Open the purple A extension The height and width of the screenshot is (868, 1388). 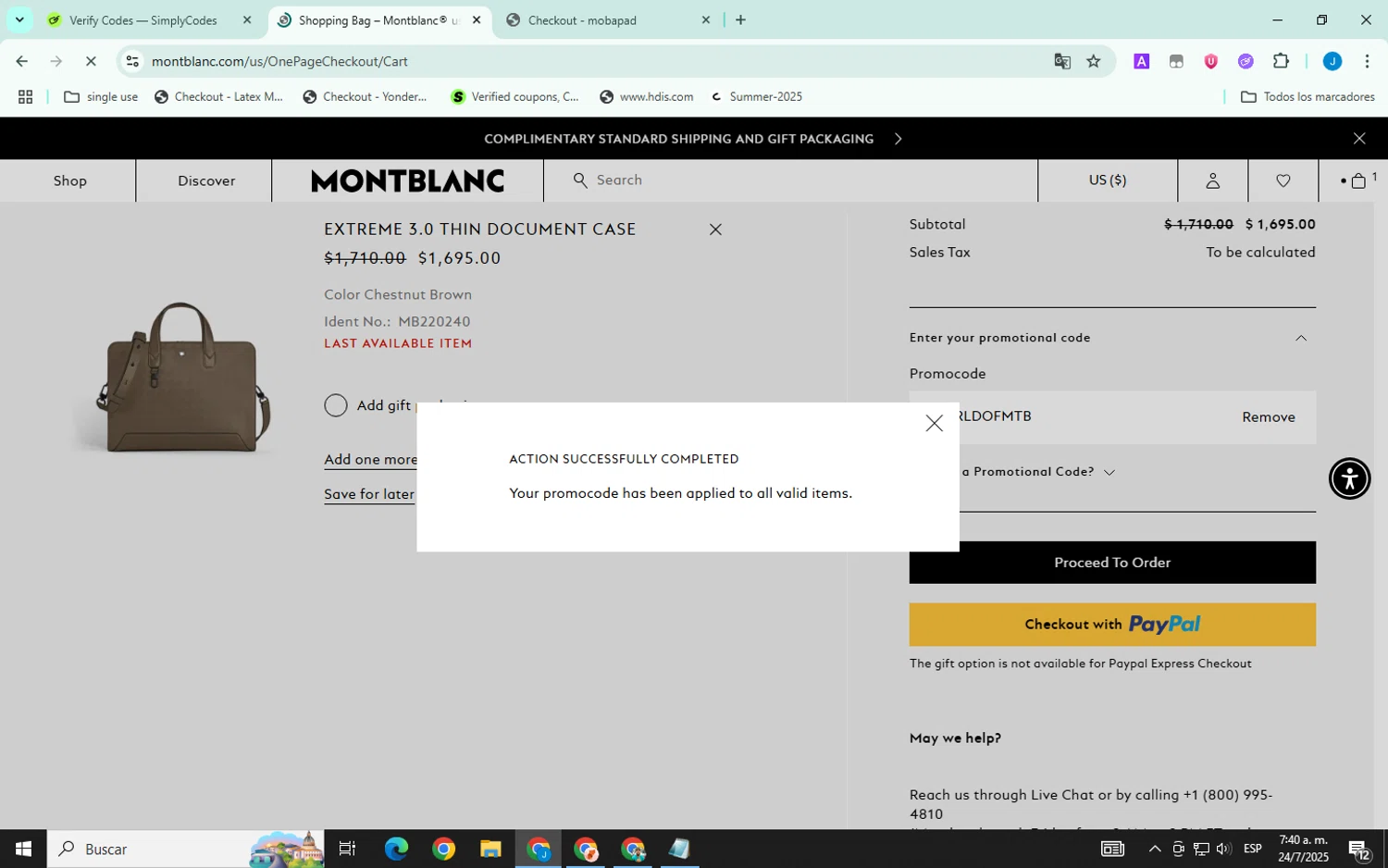1141,61
